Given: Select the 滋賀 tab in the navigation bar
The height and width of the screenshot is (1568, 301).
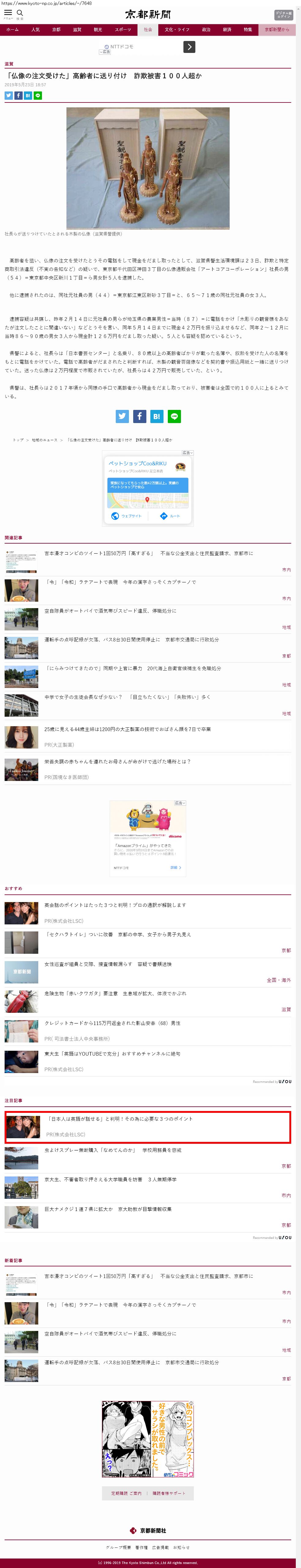Looking at the screenshot, I should tap(77, 29).
